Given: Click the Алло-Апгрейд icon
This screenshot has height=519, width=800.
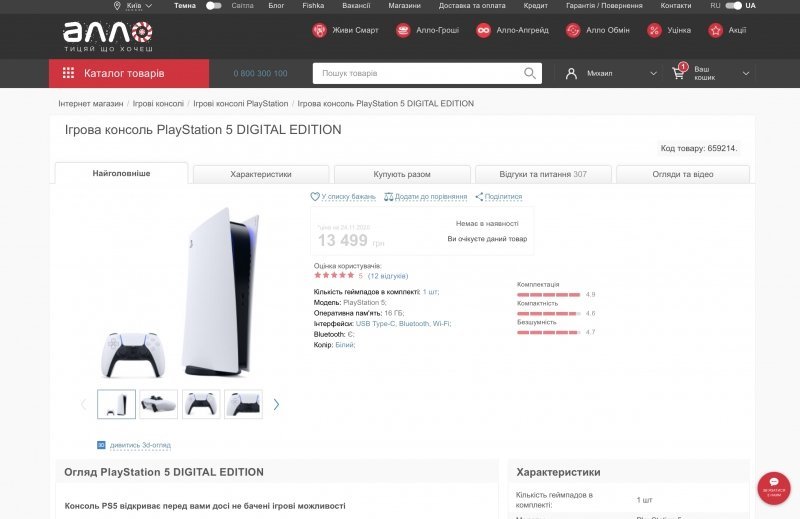Looking at the screenshot, I should [x=483, y=31].
